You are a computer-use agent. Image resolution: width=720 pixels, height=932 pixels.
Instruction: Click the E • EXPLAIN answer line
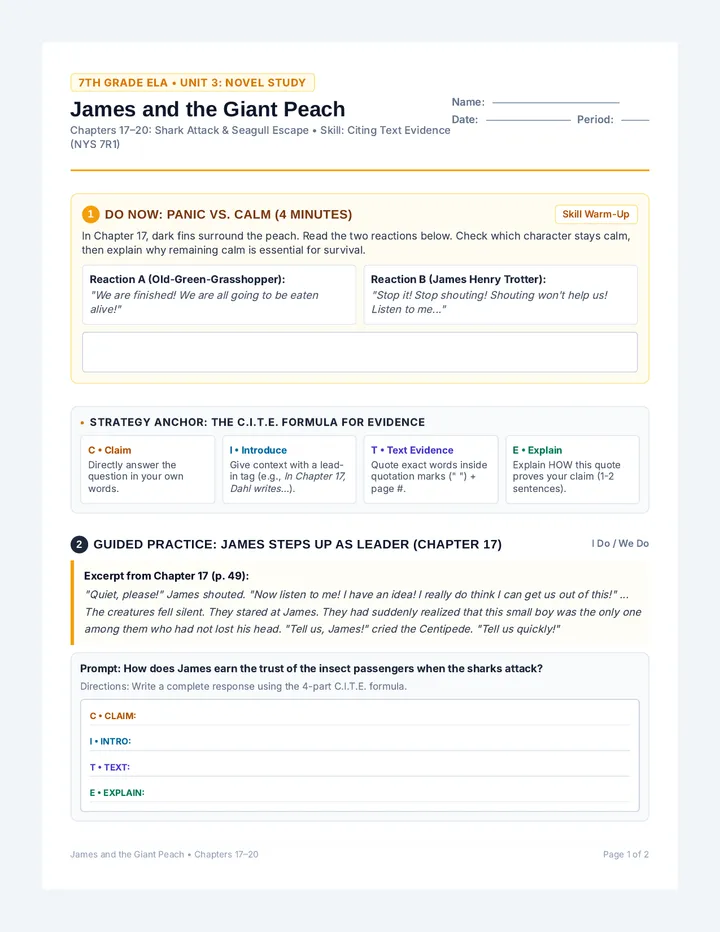pyautogui.click(x=360, y=792)
